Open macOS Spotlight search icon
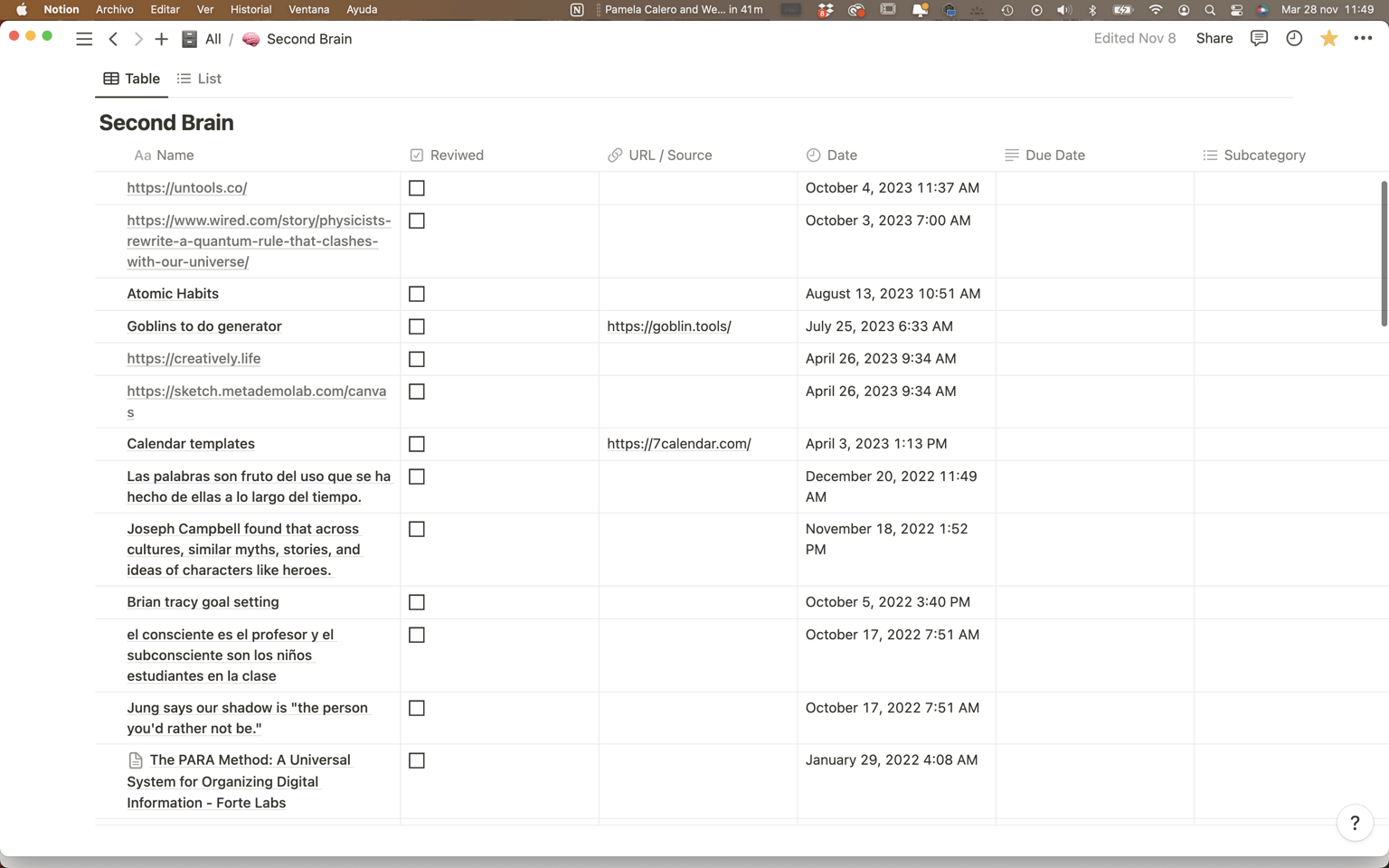This screenshot has height=868, width=1389. (x=1210, y=9)
